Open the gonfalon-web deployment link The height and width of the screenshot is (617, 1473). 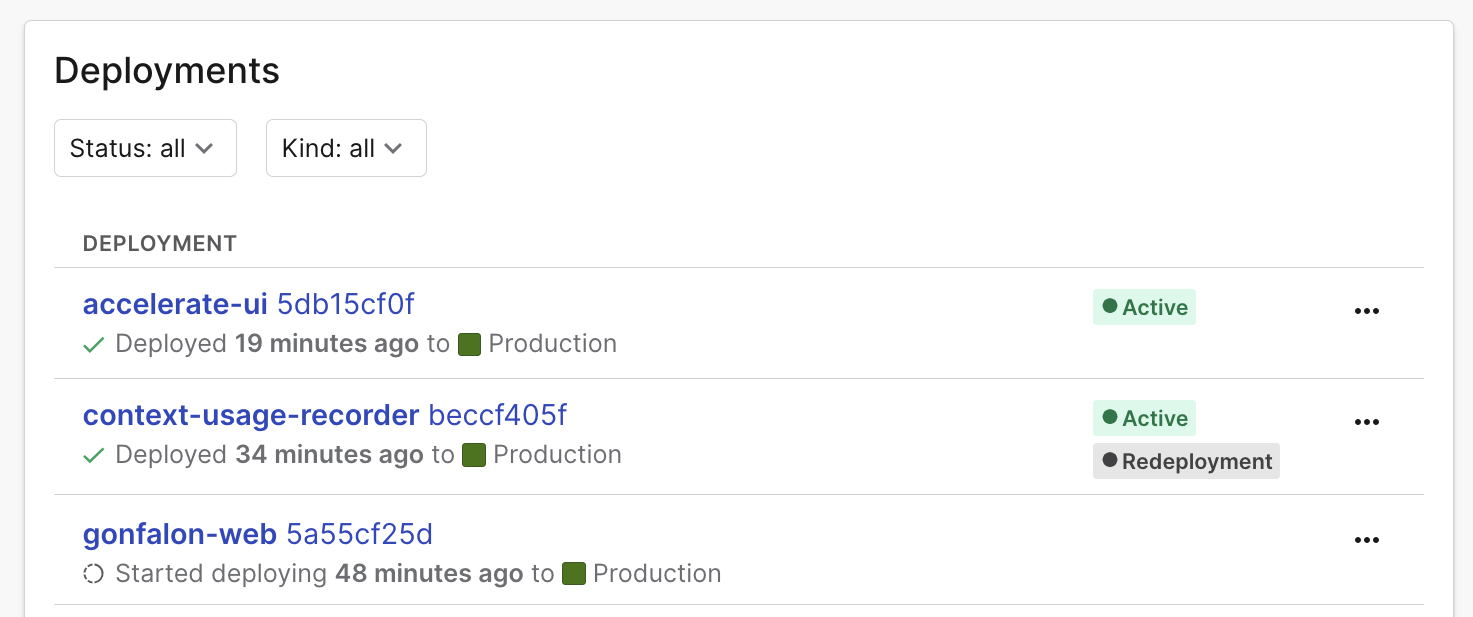coord(180,535)
